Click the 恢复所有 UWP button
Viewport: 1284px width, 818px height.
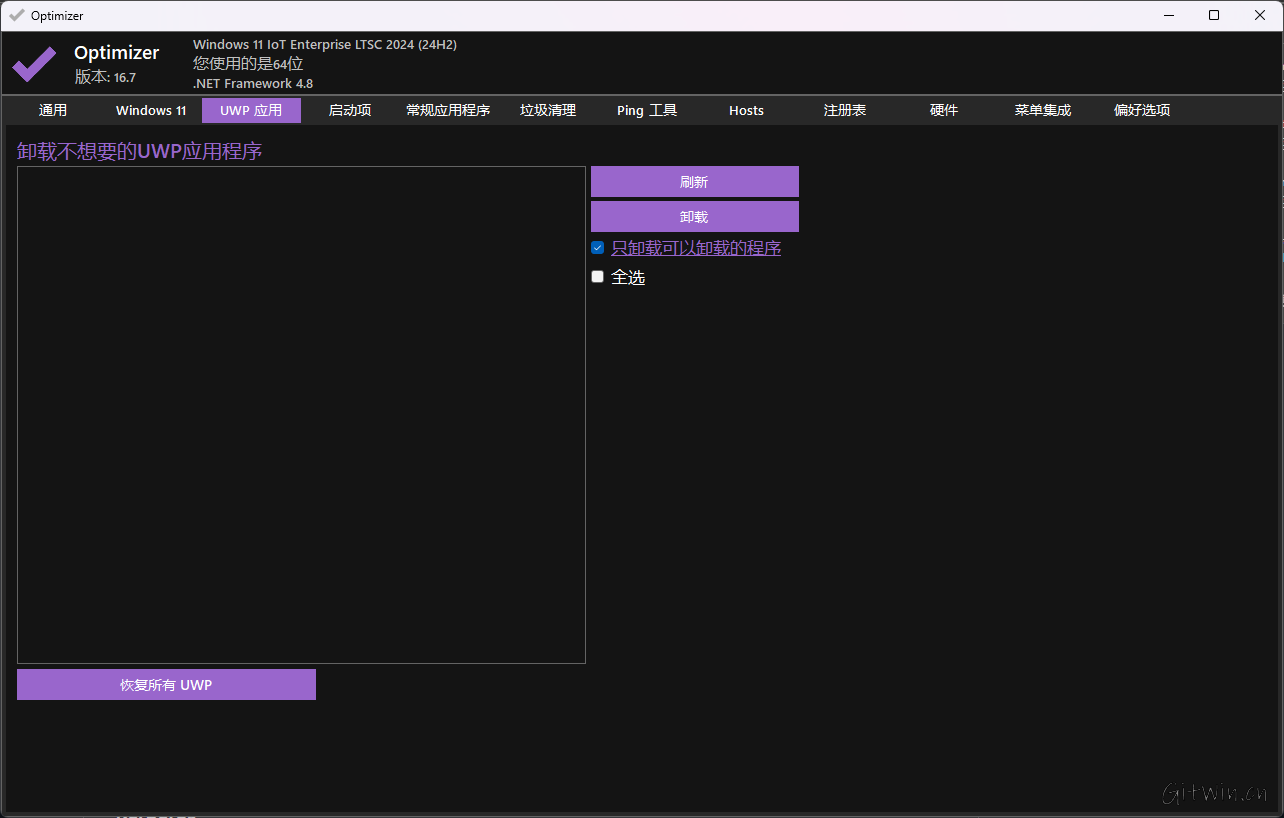coord(166,684)
